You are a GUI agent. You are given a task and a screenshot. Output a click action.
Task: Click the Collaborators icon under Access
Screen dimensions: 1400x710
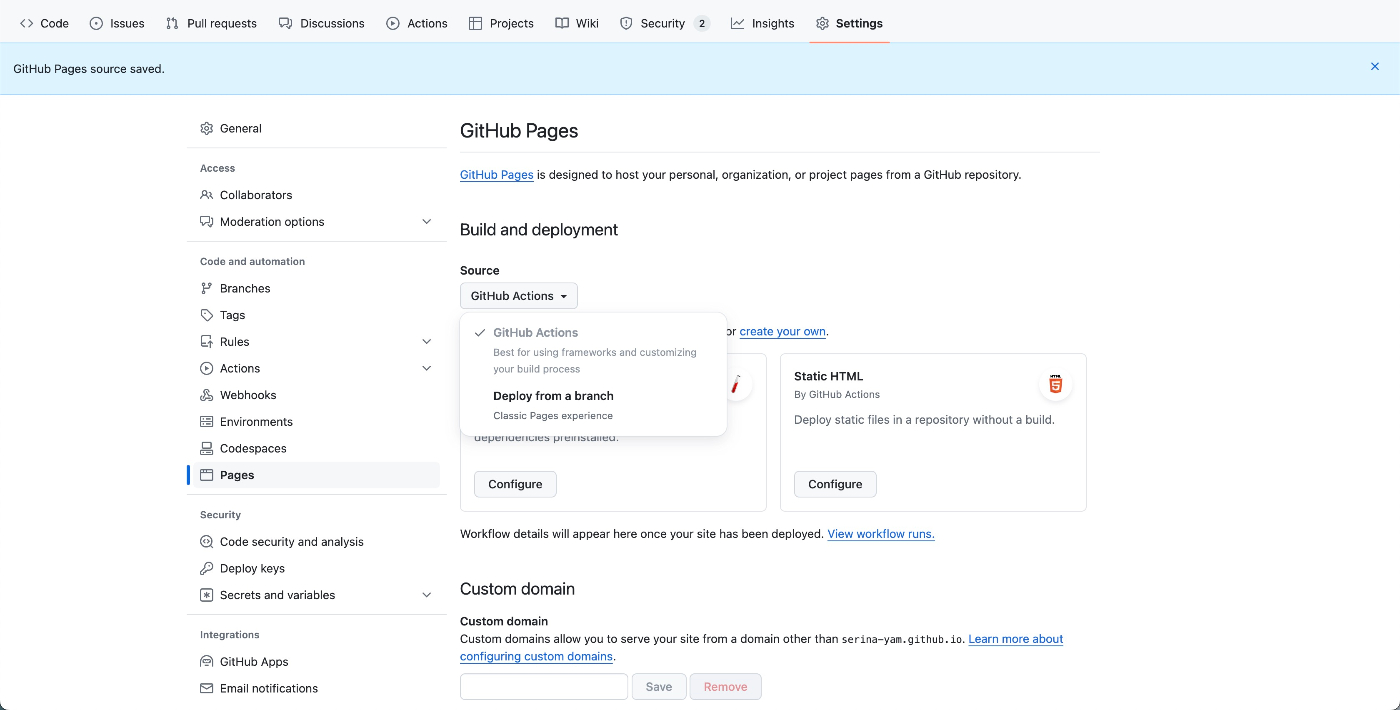[x=206, y=194]
